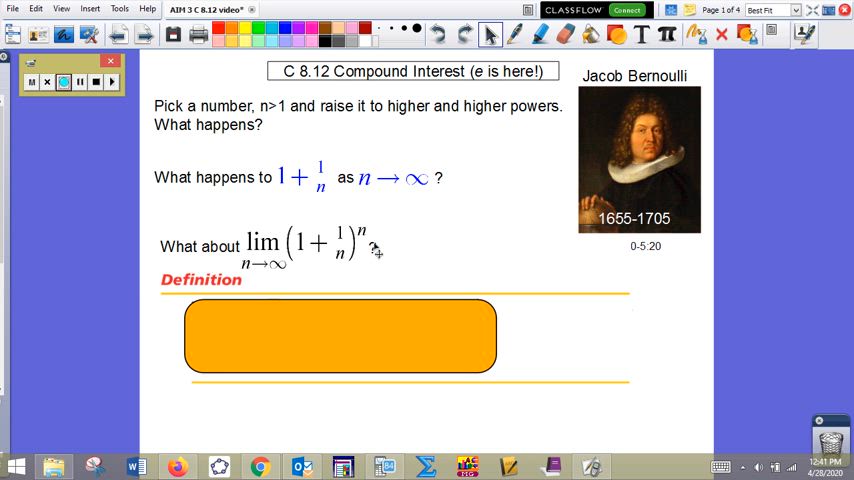Select the Shape tool
854x480 pixels.
point(617,35)
